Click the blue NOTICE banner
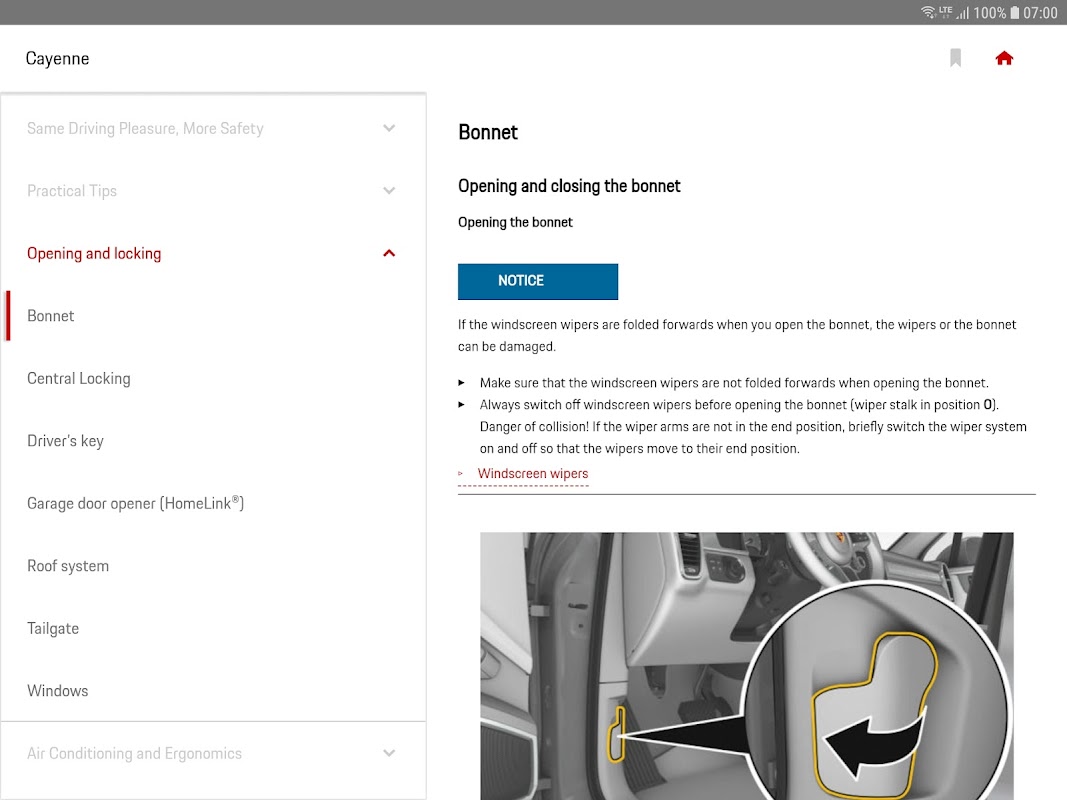Image resolution: width=1067 pixels, height=800 pixels. pos(538,281)
